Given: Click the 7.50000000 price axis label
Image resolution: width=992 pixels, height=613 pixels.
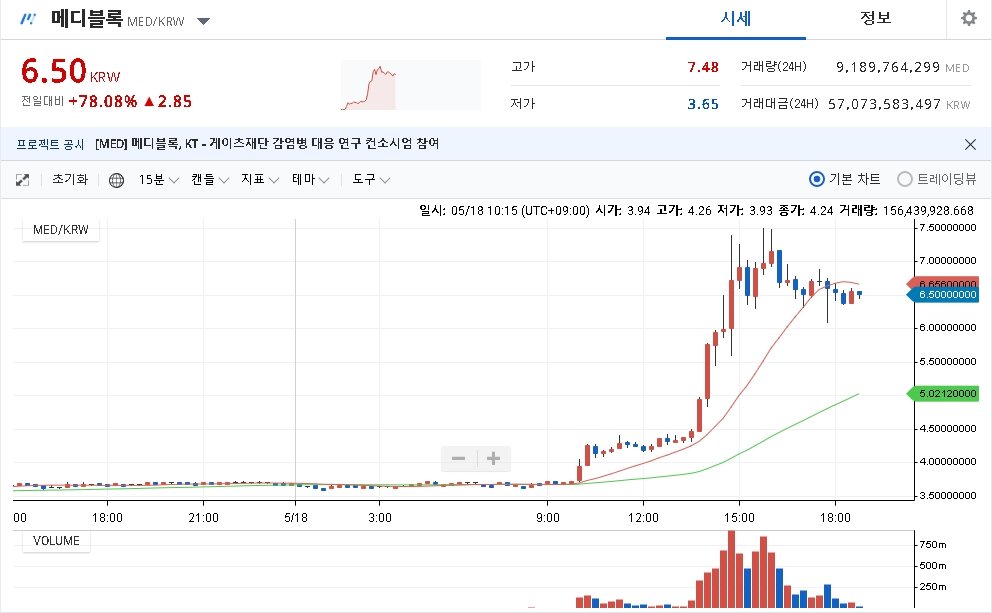Looking at the screenshot, I should [948, 228].
